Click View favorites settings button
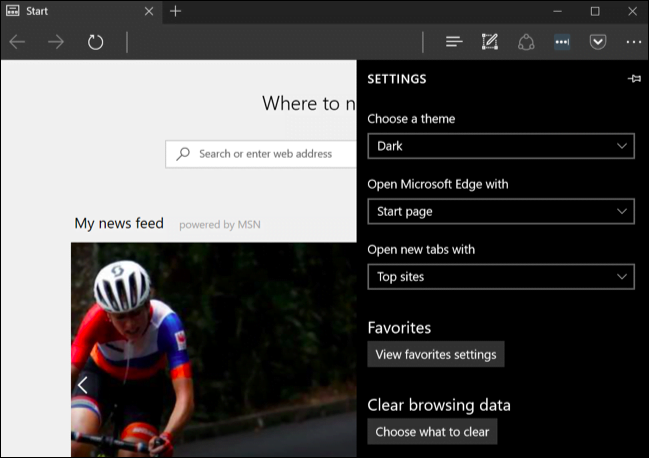 435,354
